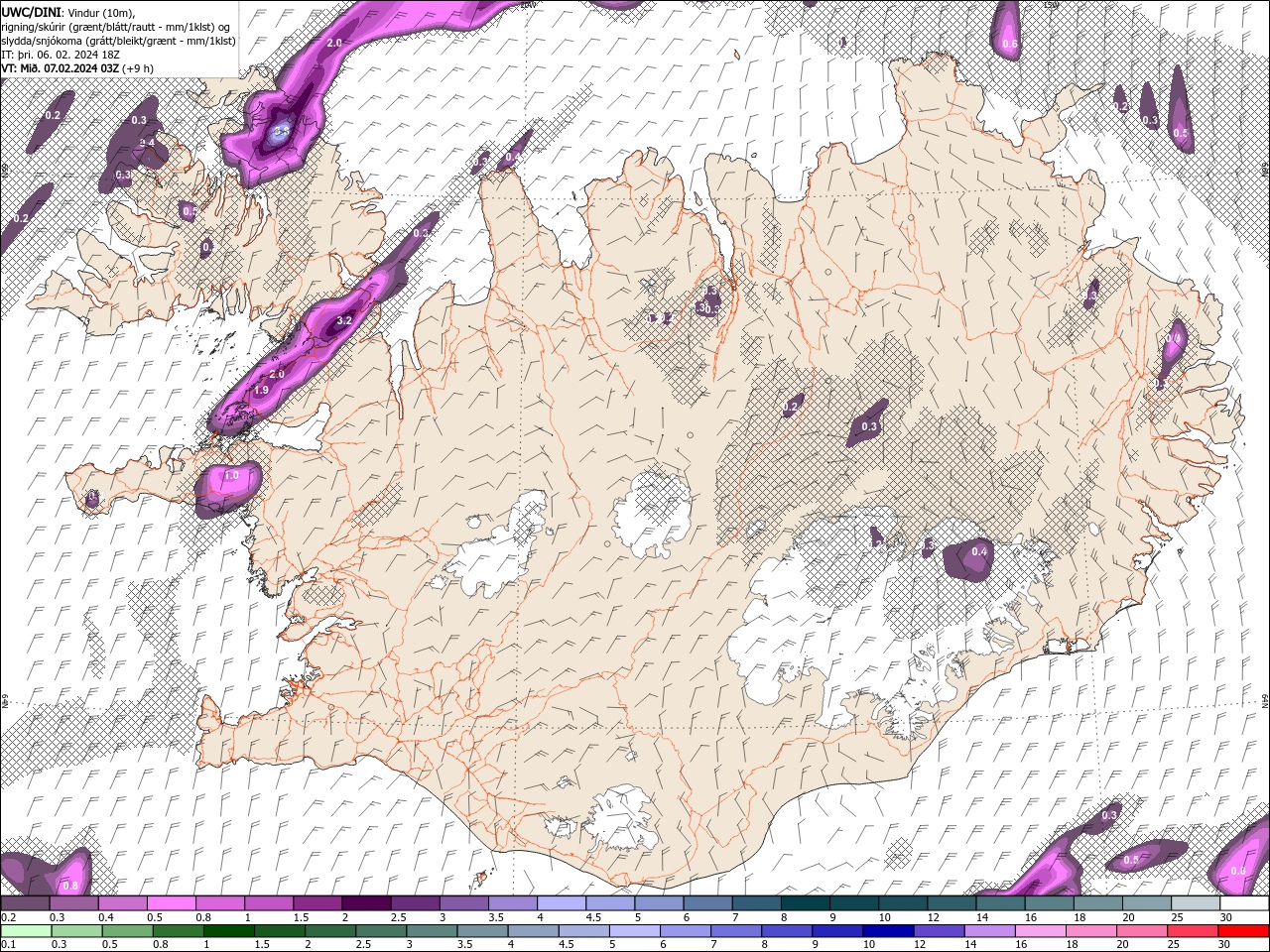Screen dimensions: 1270x952
Task: Select the darkest purple 2–2.5 snow legend swatch
Action: 366,903
